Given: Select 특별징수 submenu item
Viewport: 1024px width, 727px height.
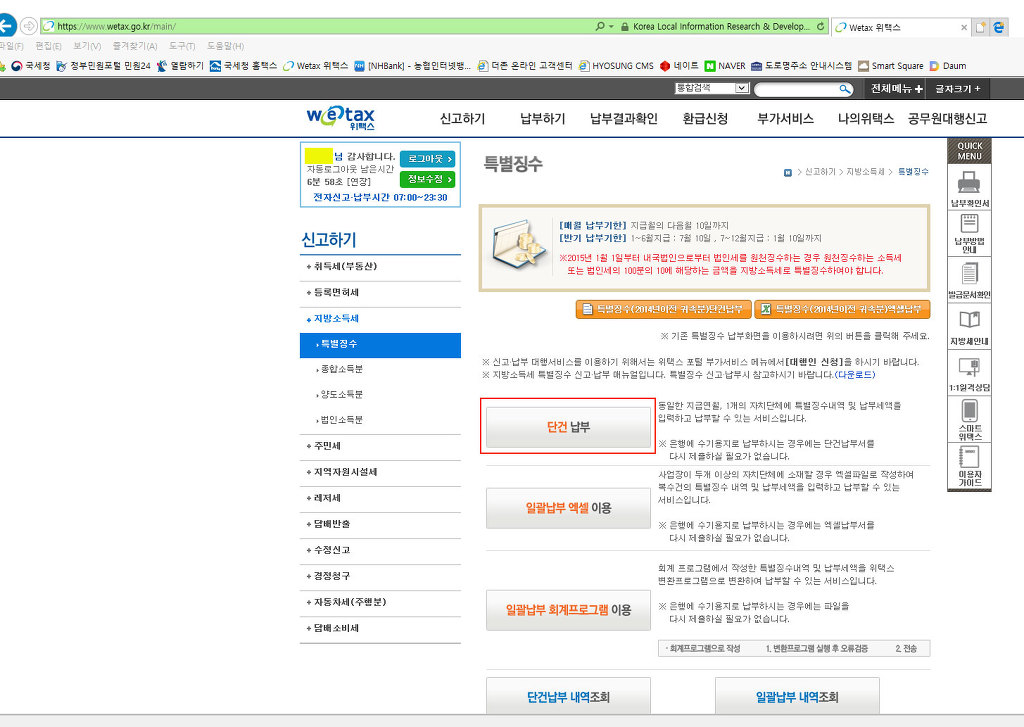Looking at the screenshot, I should pyautogui.click(x=380, y=345).
